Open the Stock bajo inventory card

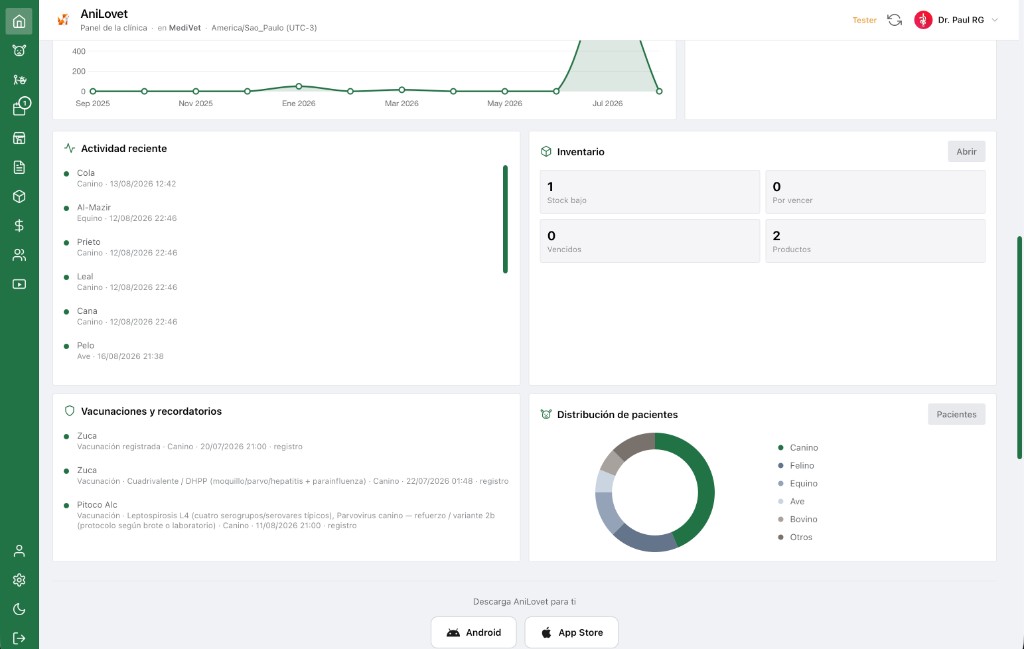click(650, 192)
